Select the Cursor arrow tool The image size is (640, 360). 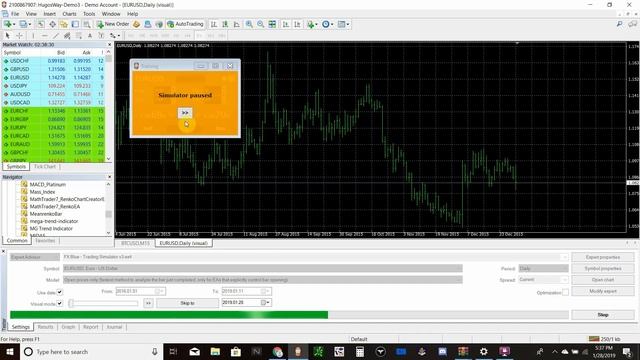pyautogui.click(x=7, y=36)
